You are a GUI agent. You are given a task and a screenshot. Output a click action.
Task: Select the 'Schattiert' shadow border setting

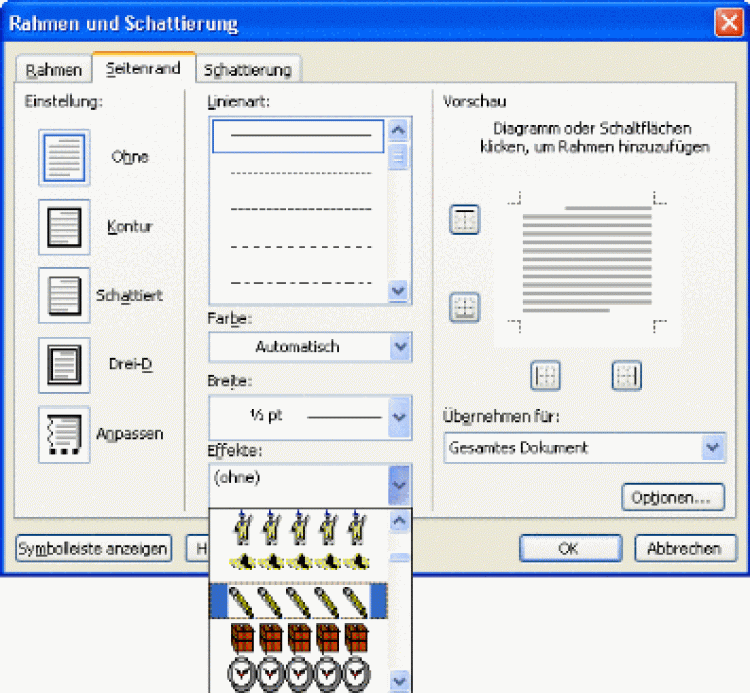(x=64, y=296)
